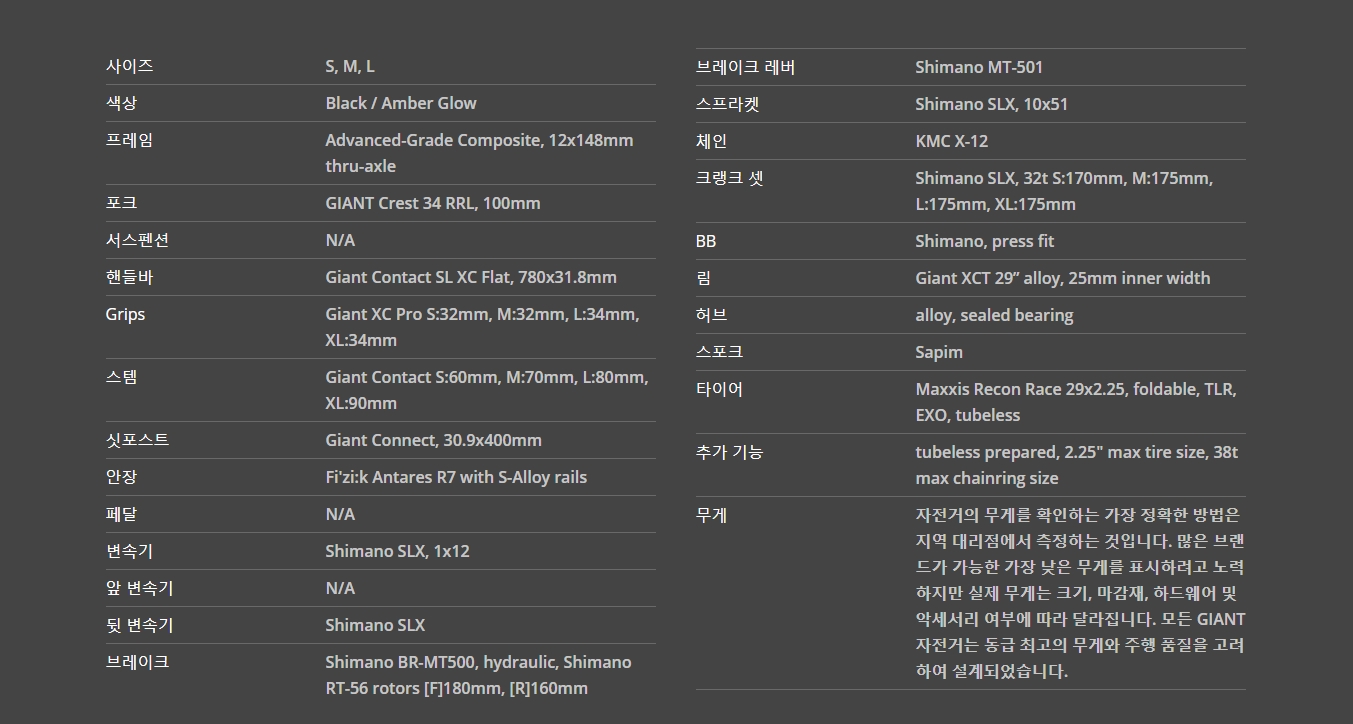
Task: Select the tire value 'Maxxis Recon Race 29x2.25'
Action: click(1020, 389)
